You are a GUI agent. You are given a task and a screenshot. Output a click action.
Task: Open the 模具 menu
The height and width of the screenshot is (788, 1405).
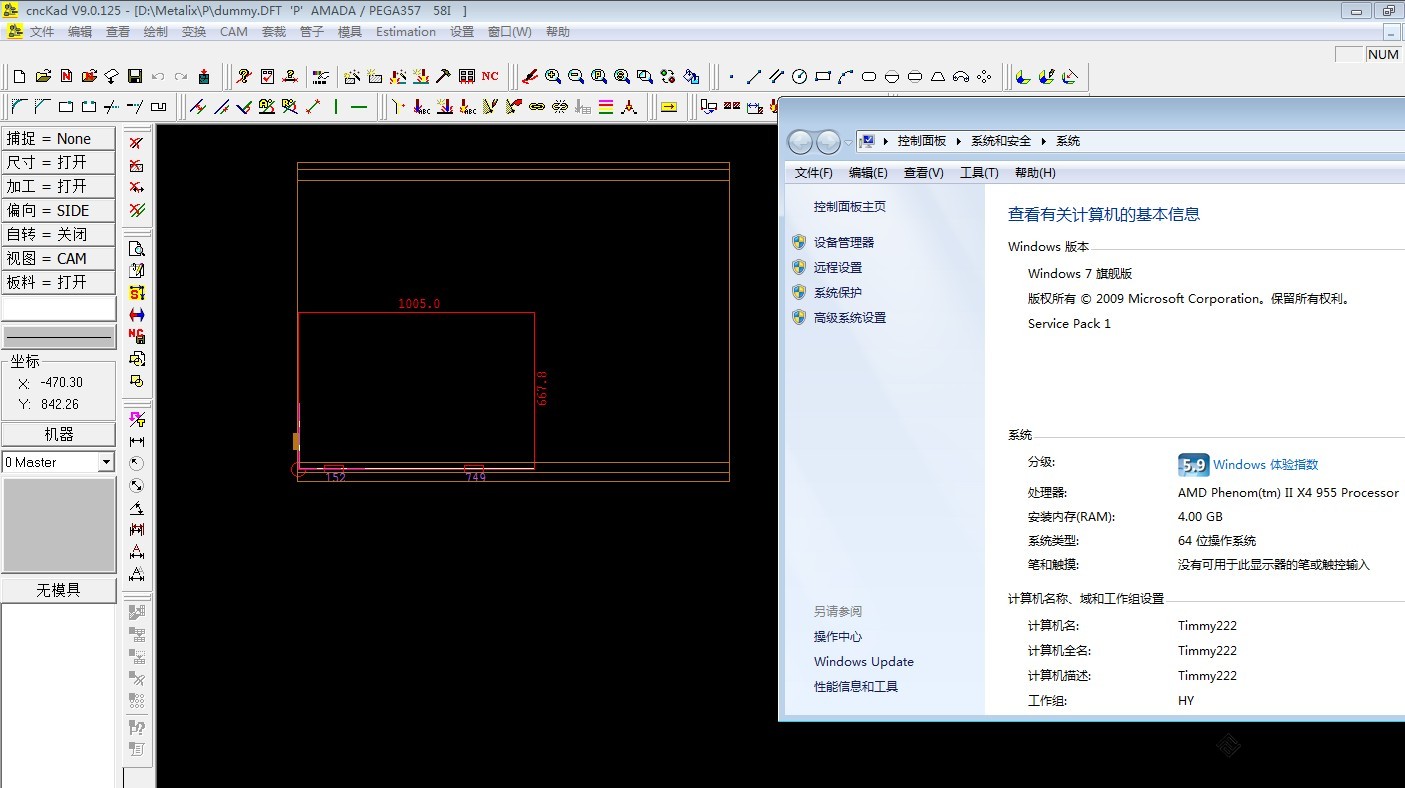(350, 32)
